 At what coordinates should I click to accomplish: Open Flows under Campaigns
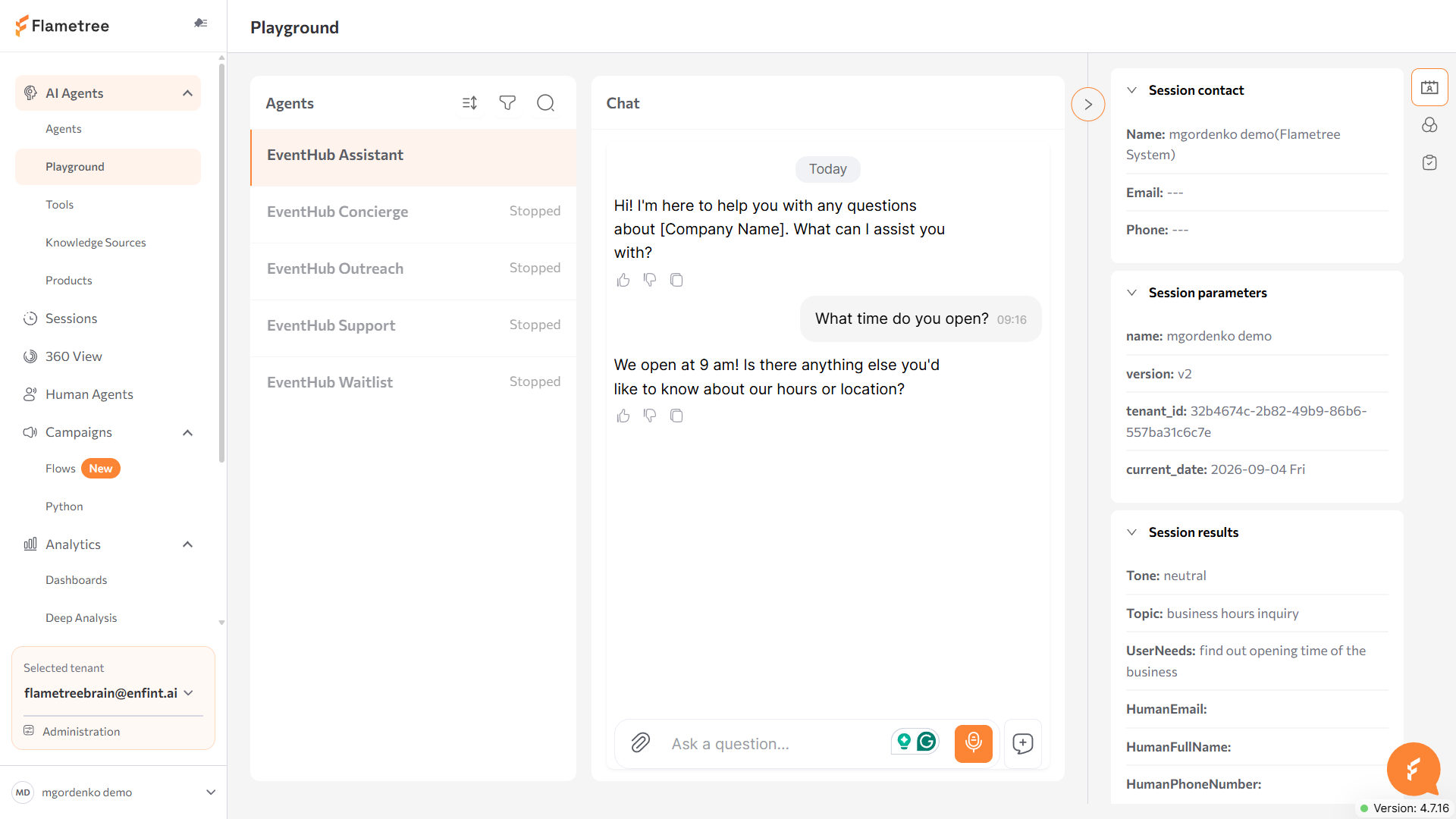click(61, 469)
